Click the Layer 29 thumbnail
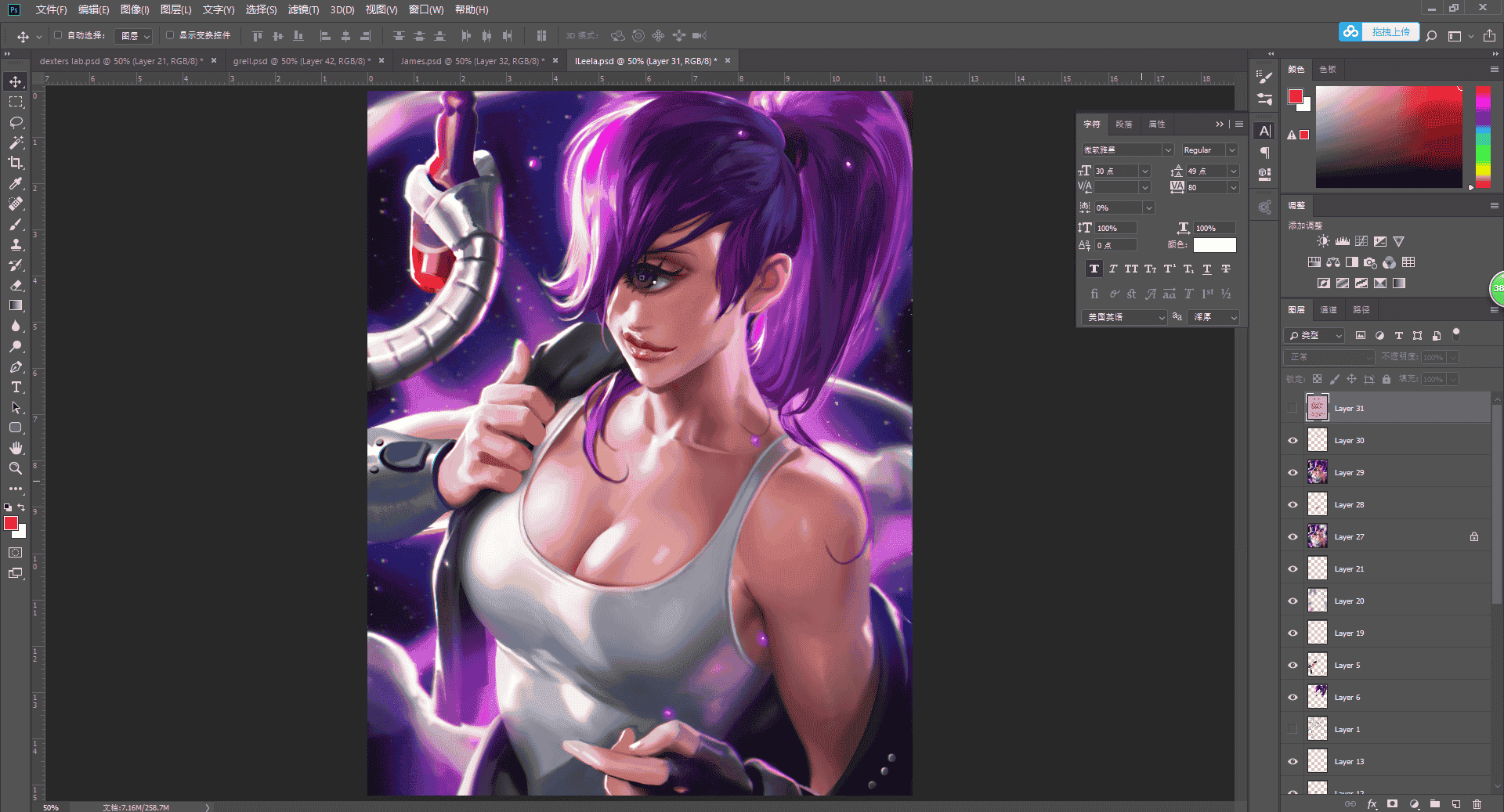Screen dimensions: 1504x812 (x=1318, y=472)
